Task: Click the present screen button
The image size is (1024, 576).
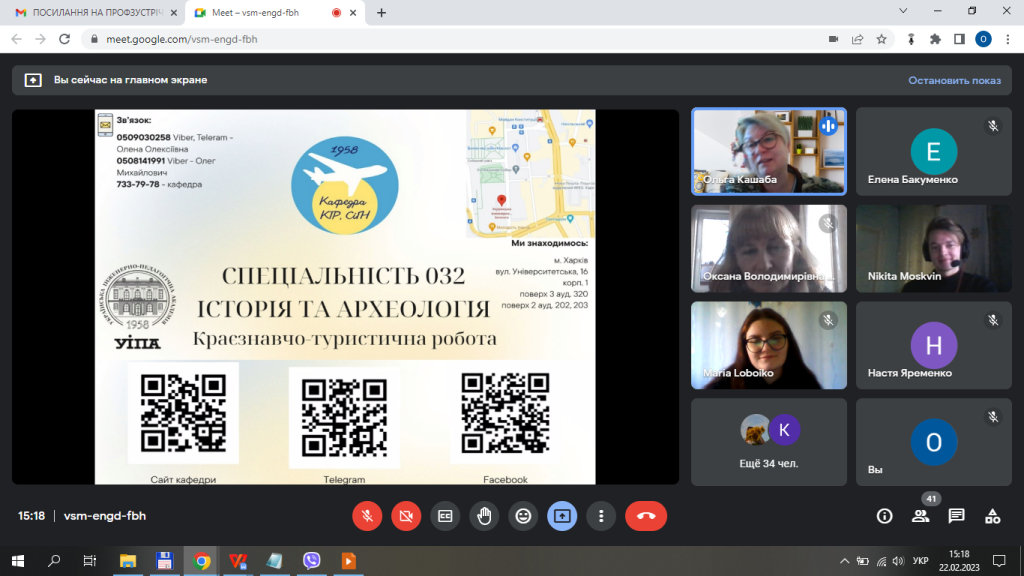Action: [562, 516]
